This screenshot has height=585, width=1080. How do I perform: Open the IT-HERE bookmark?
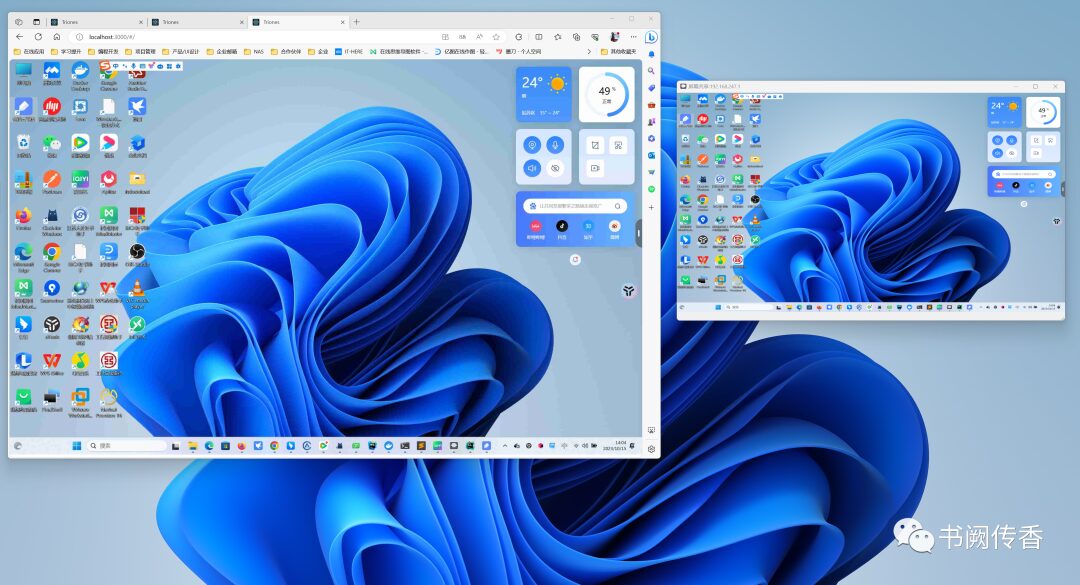click(349, 52)
